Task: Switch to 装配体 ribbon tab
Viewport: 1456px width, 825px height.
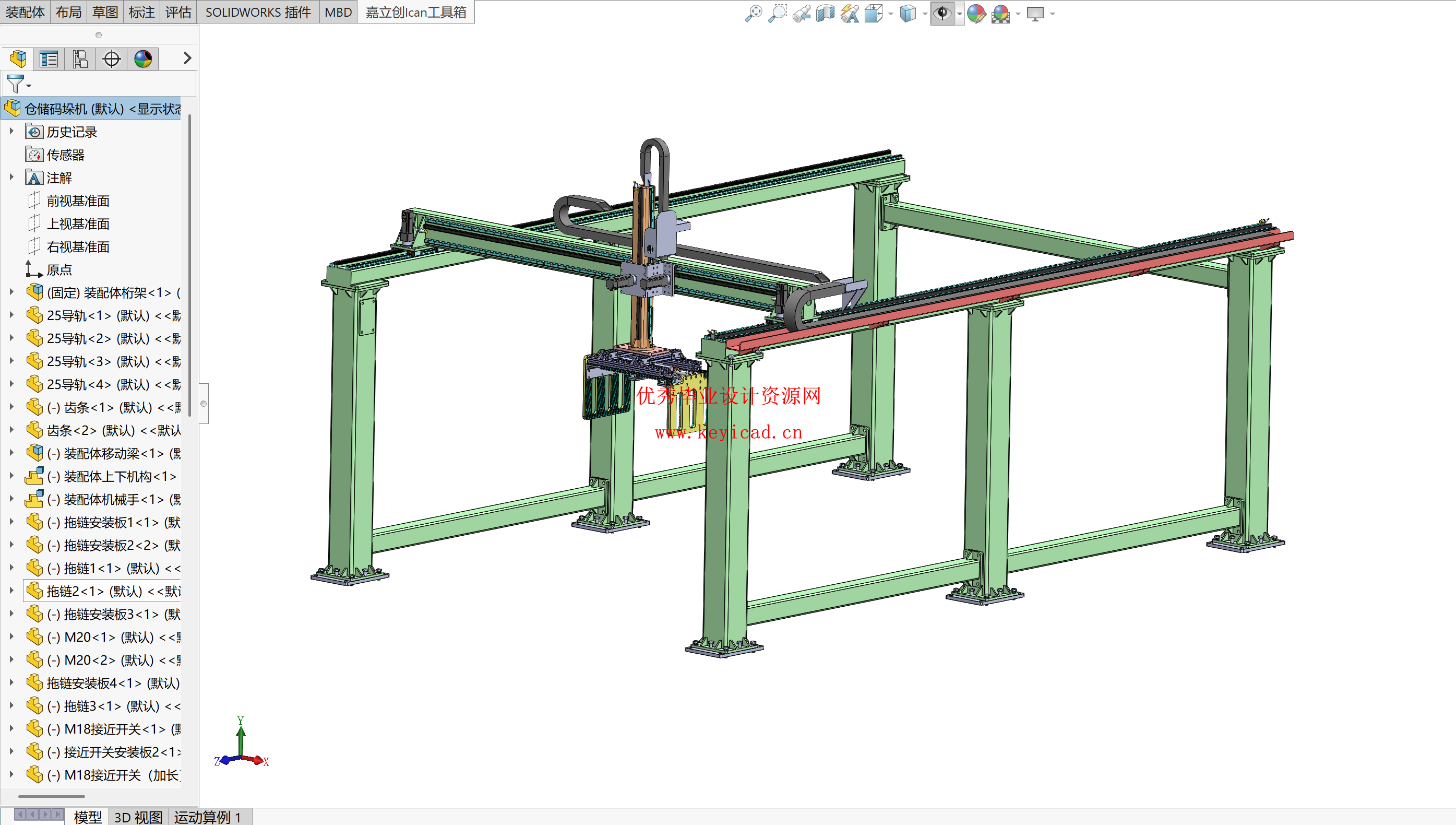Action: point(25,12)
